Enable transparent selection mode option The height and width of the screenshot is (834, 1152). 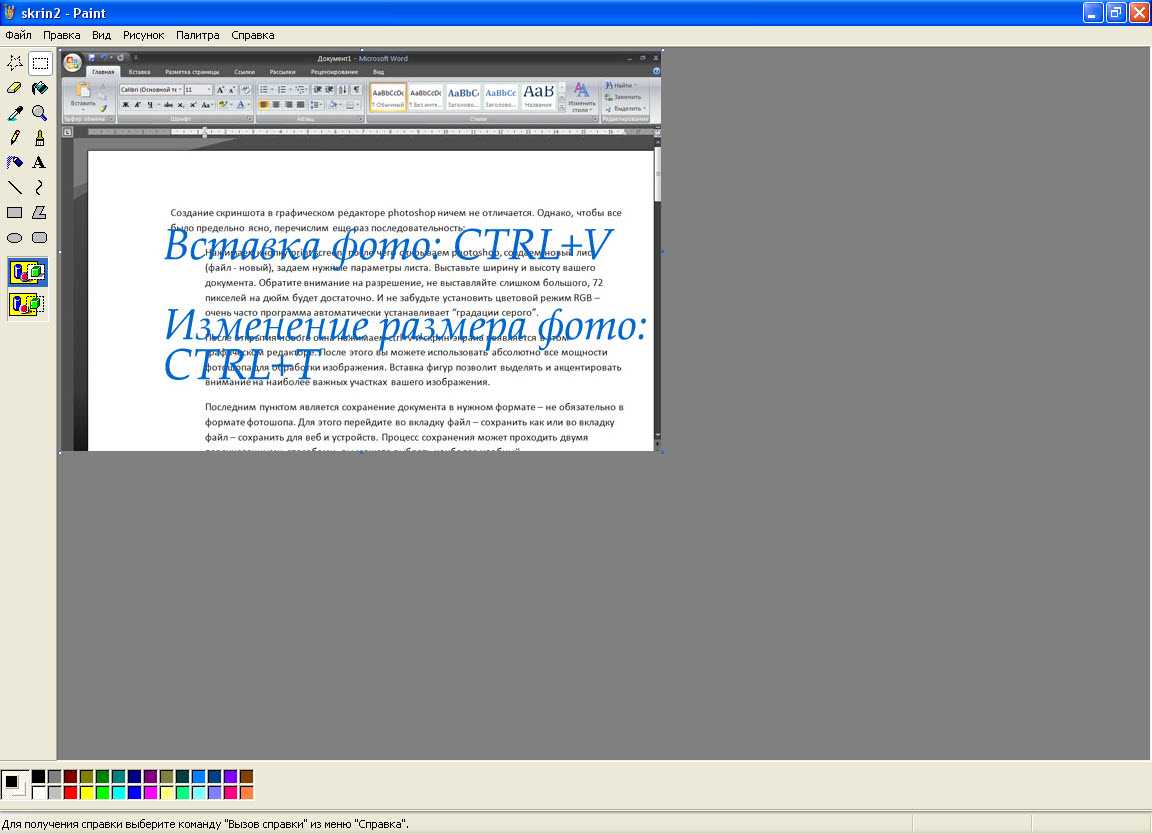(28, 303)
